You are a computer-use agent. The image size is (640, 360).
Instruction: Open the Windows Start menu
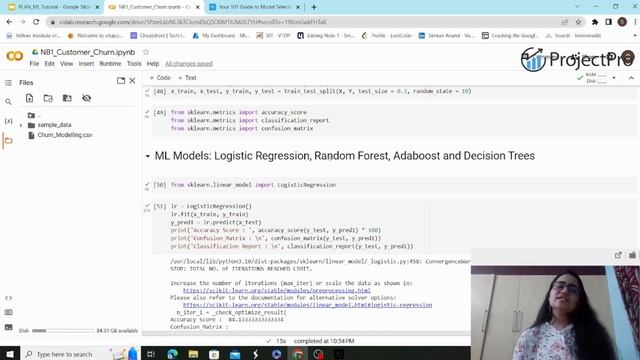pyautogui.click(x=10, y=354)
